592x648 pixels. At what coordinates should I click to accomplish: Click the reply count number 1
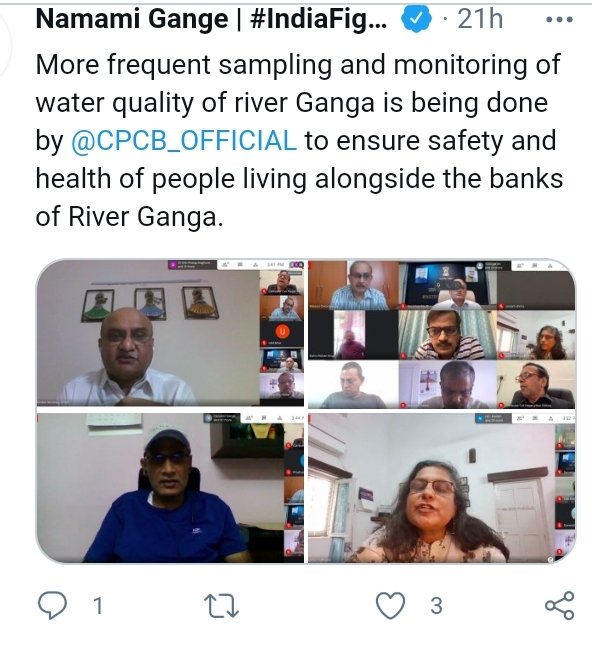(x=98, y=606)
